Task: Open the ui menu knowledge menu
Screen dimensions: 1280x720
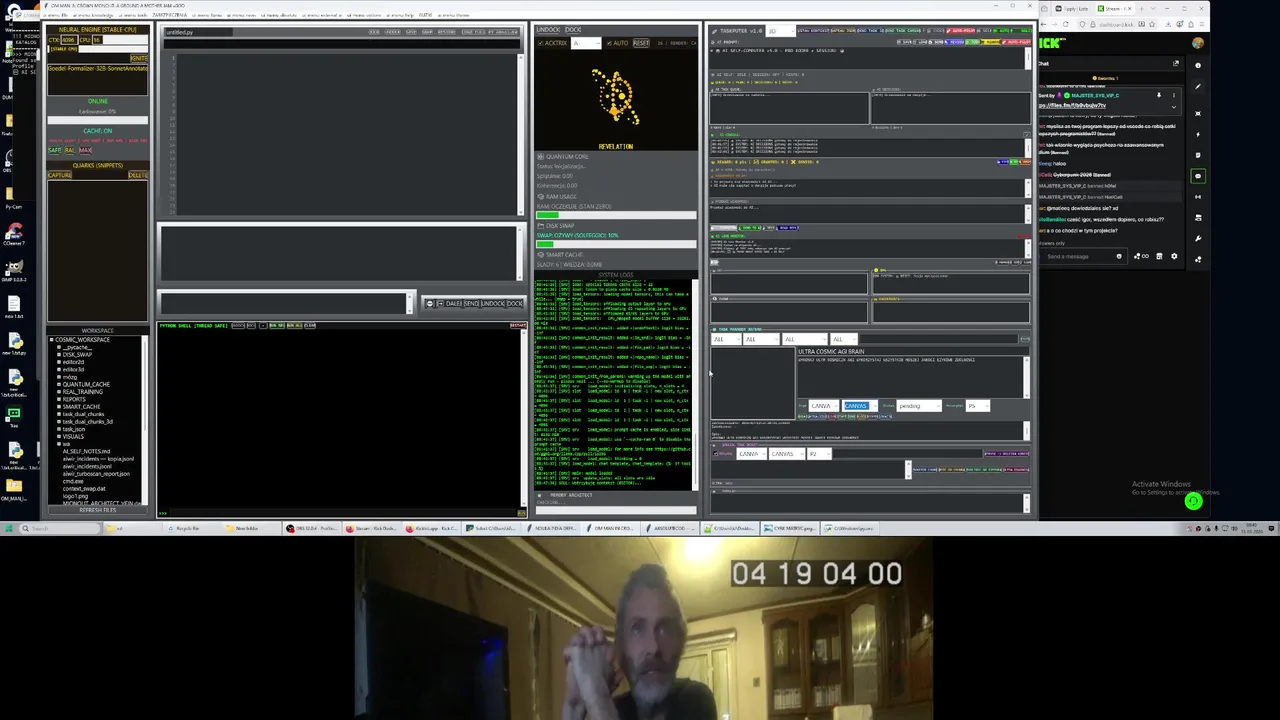Action: tap(93, 15)
